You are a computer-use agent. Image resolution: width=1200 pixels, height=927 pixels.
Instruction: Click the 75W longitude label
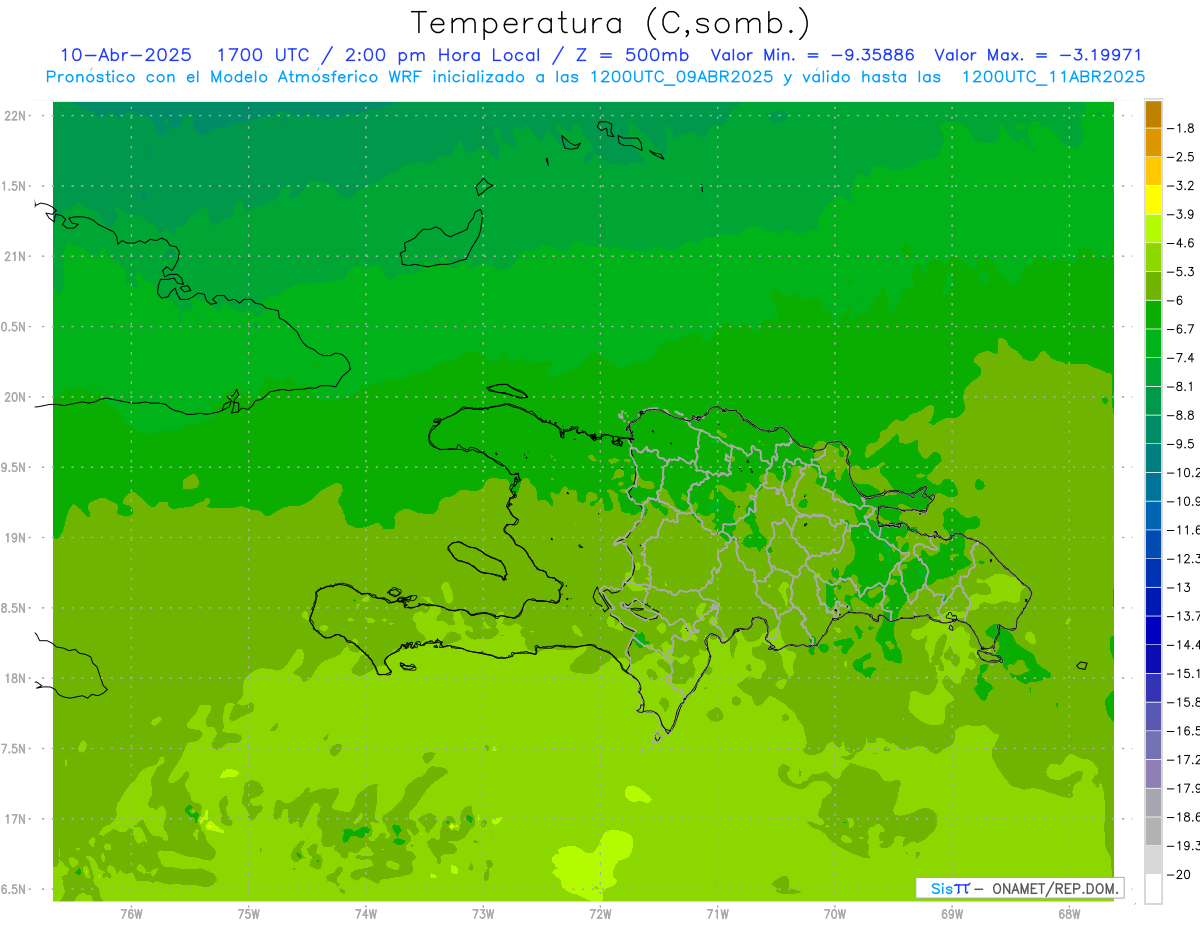(x=249, y=913)
